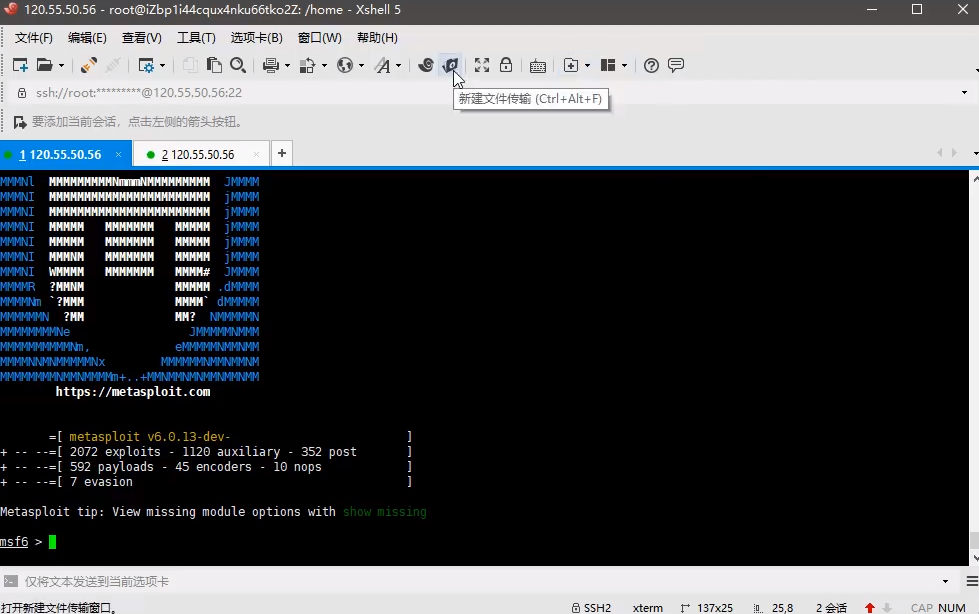Expand the address bar history dropdown
Image resolution: width=979 pixels, height=614 pixels.
pos(964,93)
